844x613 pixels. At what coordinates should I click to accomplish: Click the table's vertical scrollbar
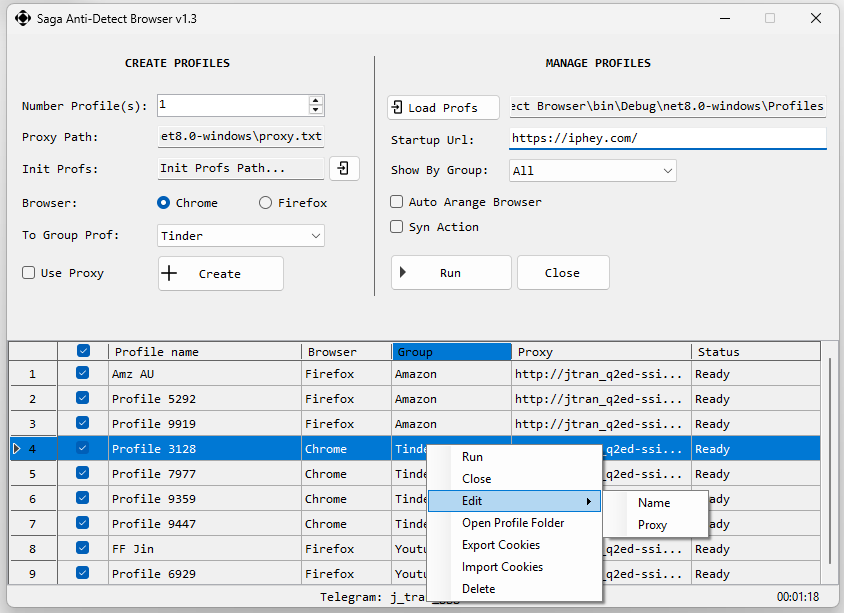(829, 463)
